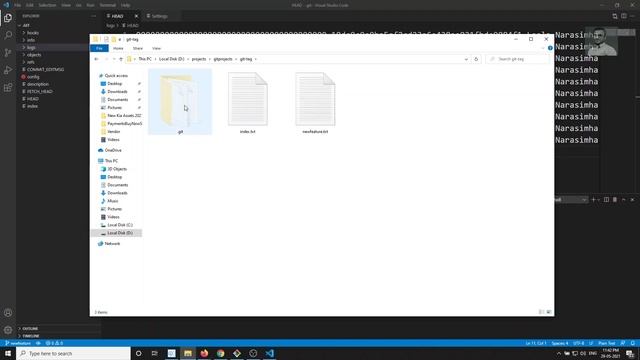Open the .git folder thumbnail
Screen dimensions: 640x360
tap(180, 101)
